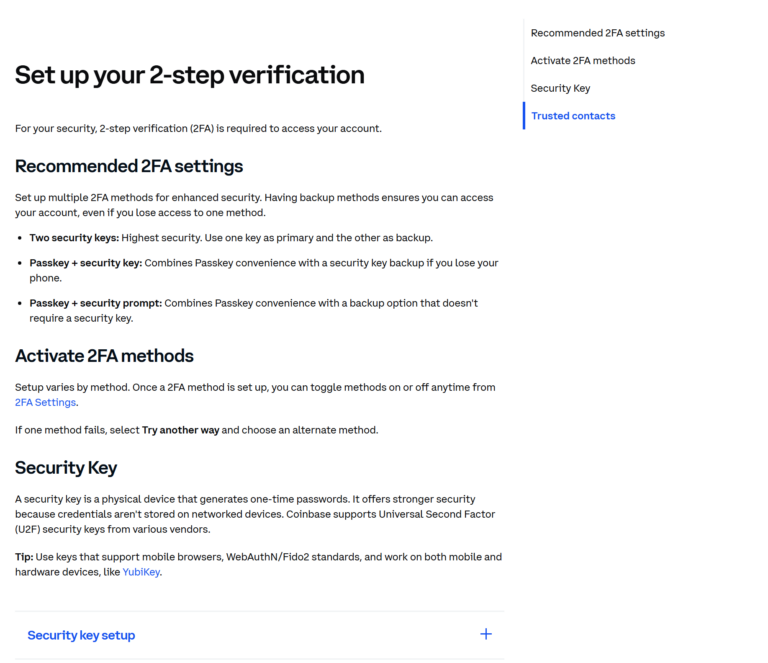This screenshot has height=663, width=768.
Task: Open the Security key setup accordion title
Action: point(81,635)
